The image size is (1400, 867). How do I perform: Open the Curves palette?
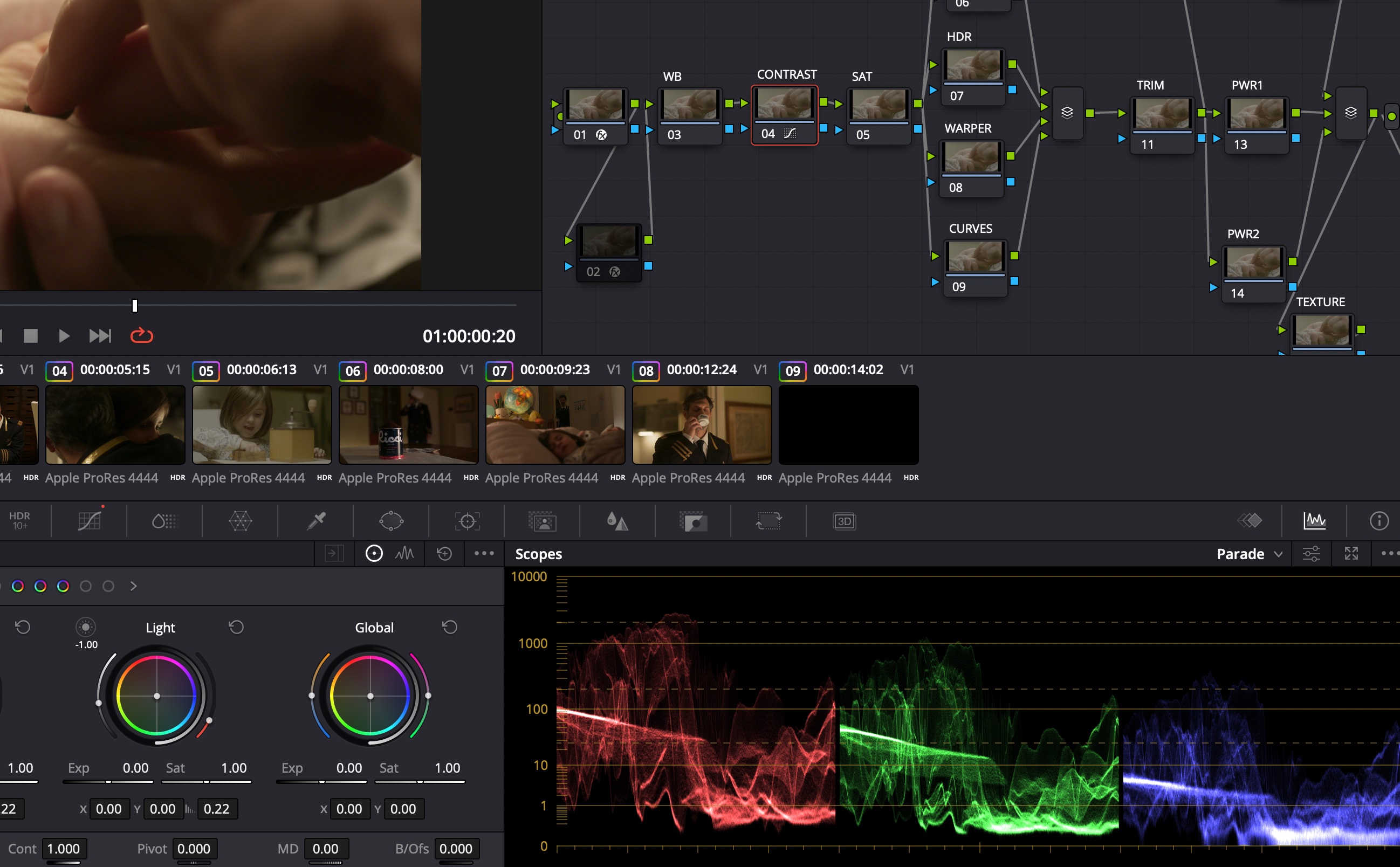(x=89, y=521)
